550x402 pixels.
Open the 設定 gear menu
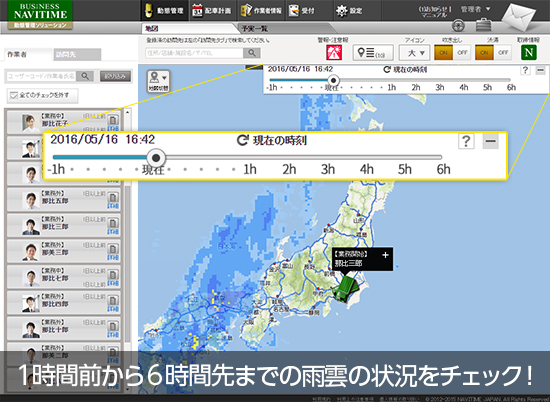point(349,11)
